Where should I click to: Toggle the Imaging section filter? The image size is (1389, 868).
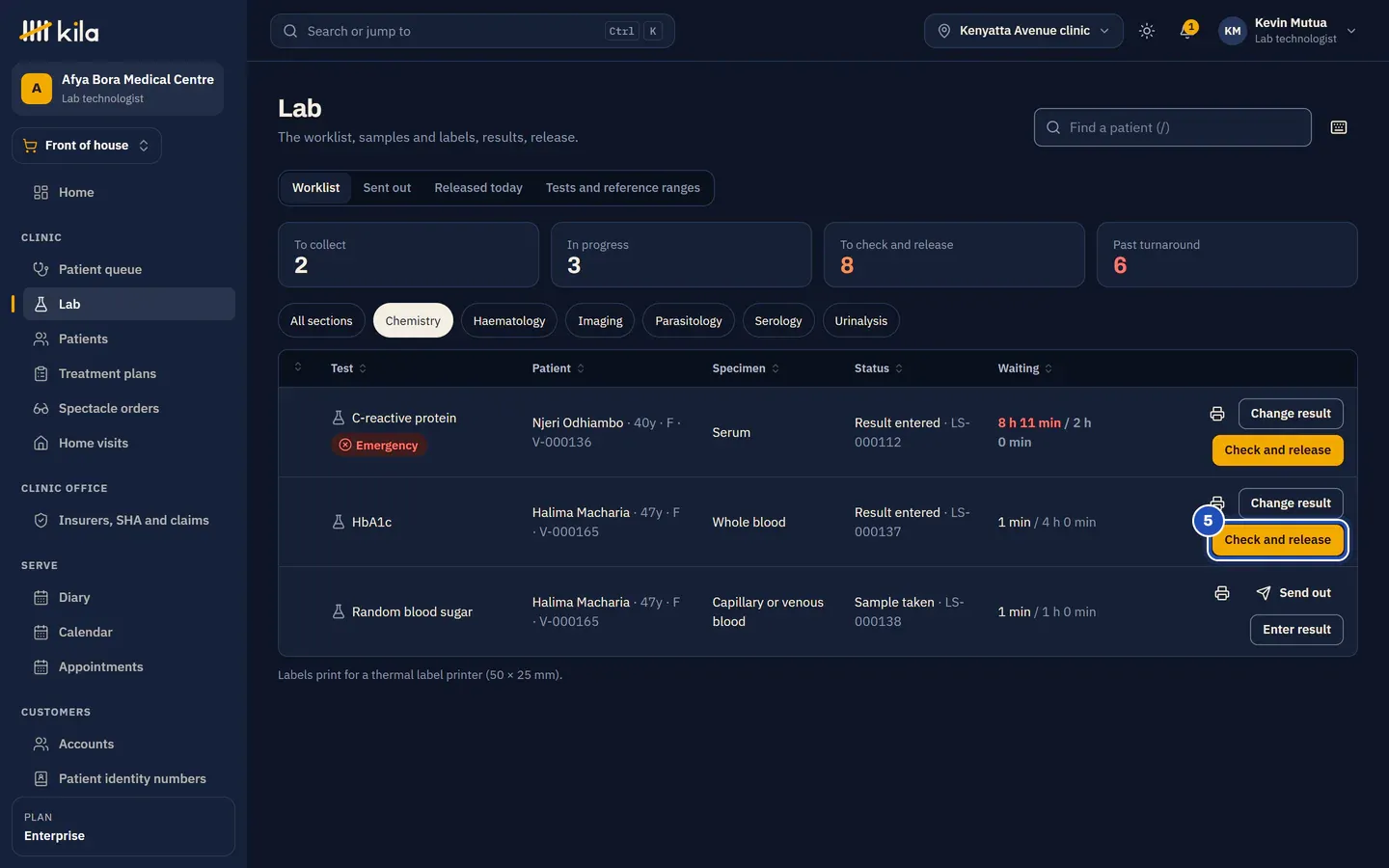coord(600,321)
